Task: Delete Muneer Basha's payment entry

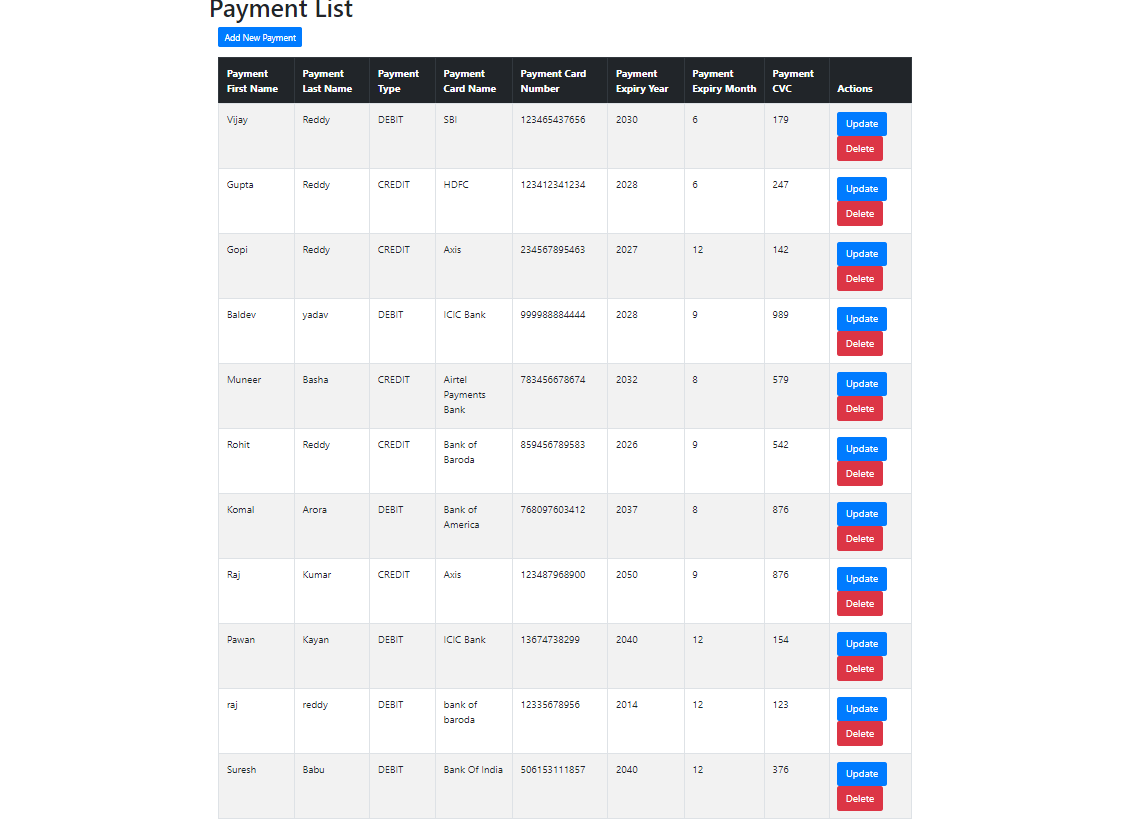Action: 859,409
